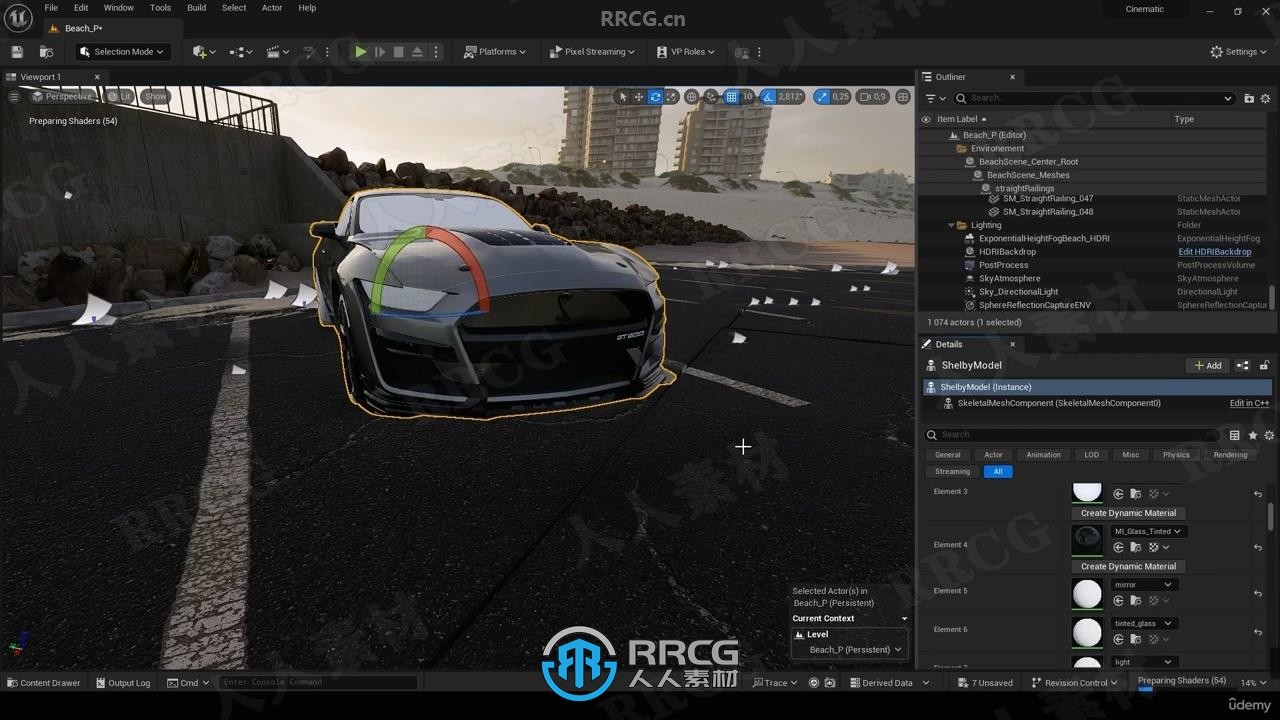The image size is (1280, 720).
Task: Open the Pixel Streaming dropdown
Action: tap(592, 52)
